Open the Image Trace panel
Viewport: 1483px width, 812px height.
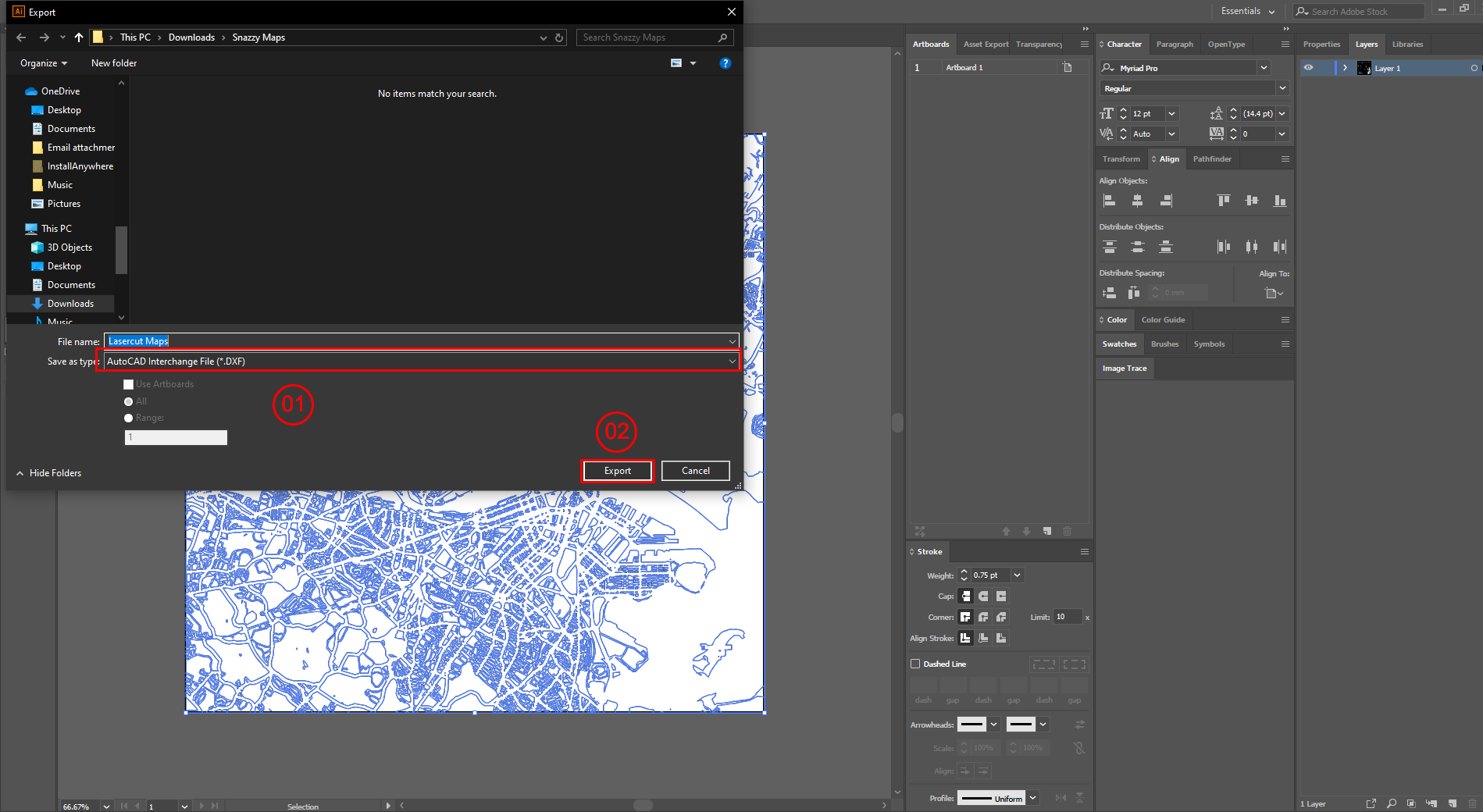point(1124,368)
